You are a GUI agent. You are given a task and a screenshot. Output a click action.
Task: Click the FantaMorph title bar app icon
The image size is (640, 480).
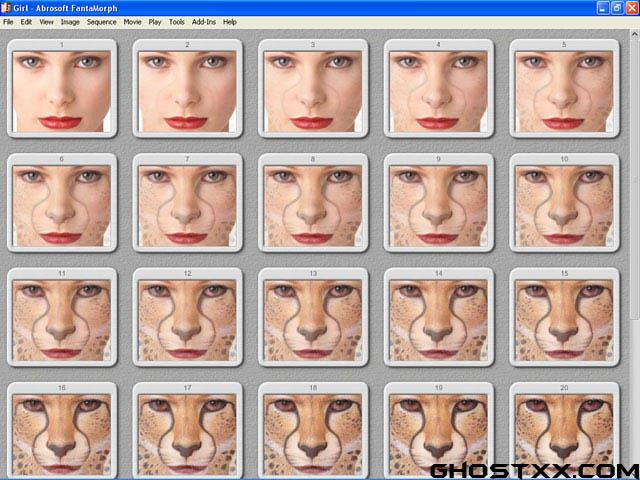(6, 8)
